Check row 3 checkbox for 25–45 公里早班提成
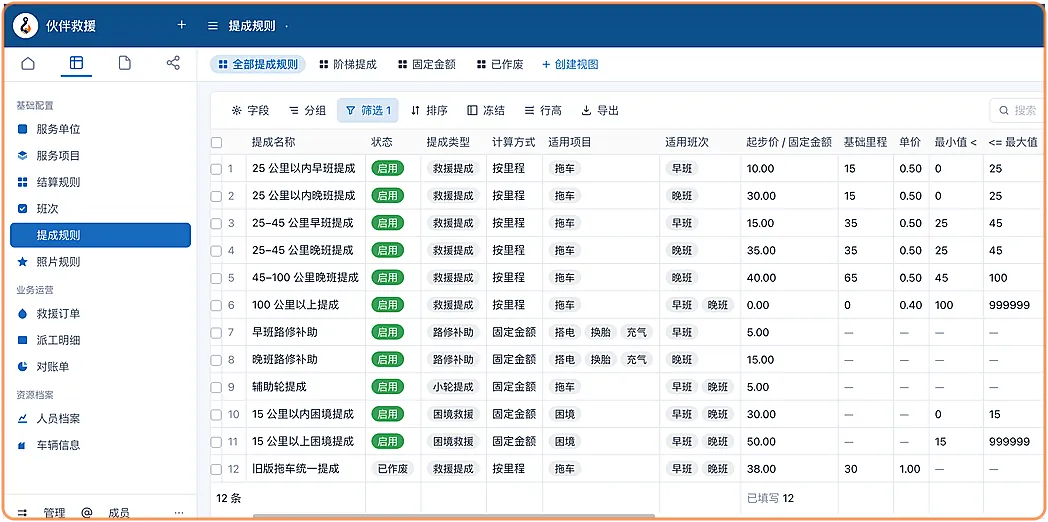1048x522 pixels. (x=216, y=223)
